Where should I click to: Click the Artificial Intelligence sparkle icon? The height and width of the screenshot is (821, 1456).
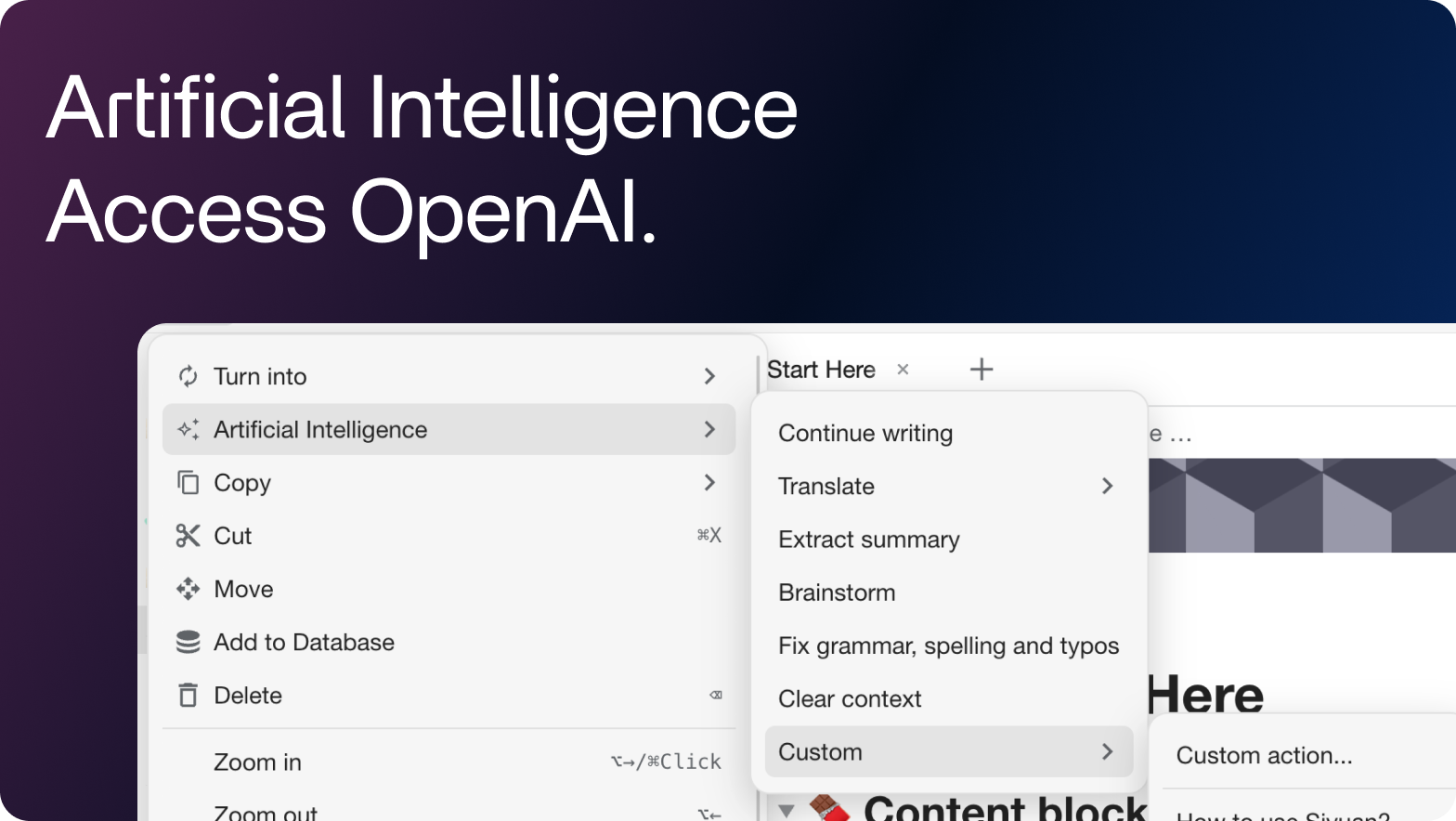[188, 429]
